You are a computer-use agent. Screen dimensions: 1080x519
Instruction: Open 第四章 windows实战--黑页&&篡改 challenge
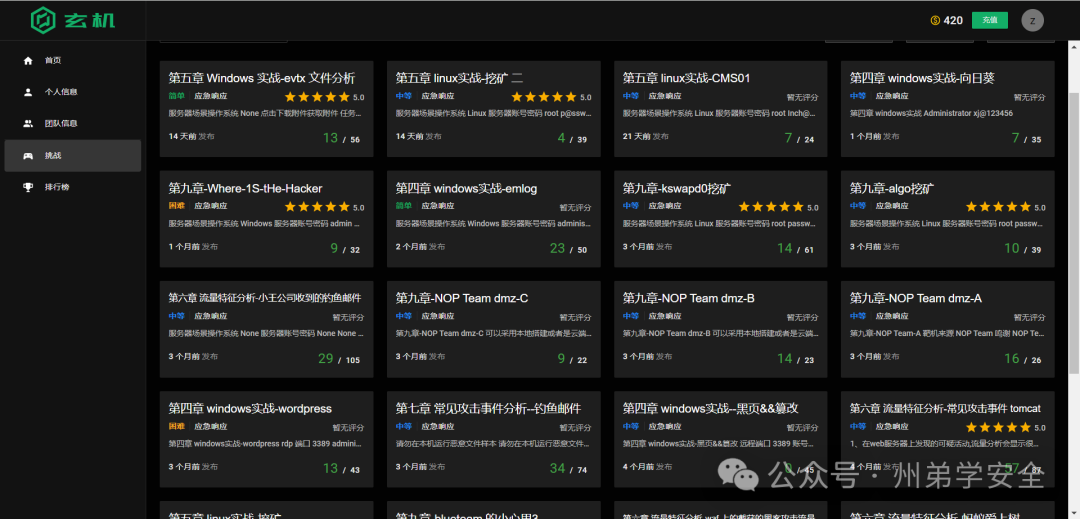(x=720, y=439)
